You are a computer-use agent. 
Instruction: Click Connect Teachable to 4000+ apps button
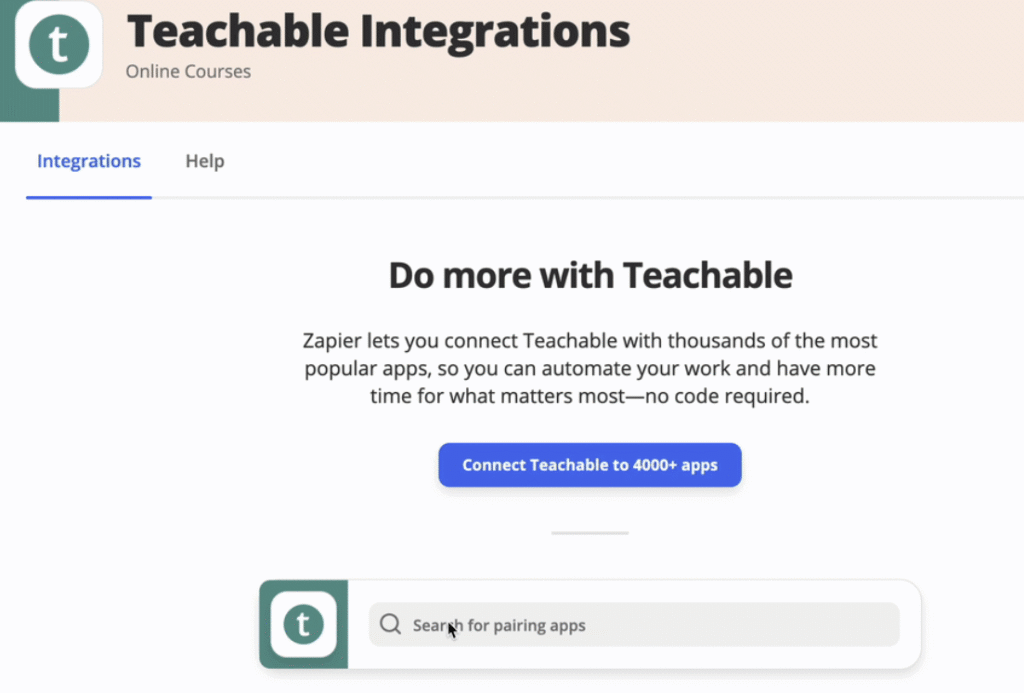(590, 465)
